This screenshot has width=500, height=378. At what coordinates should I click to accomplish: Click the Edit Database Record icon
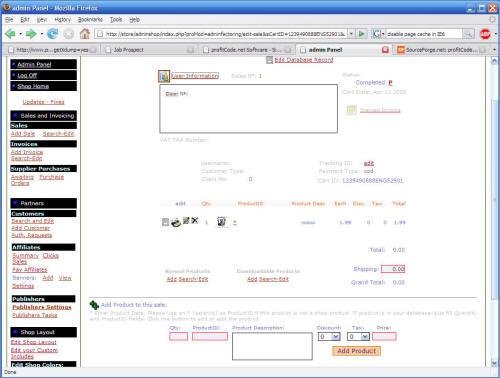coord(269,60)
